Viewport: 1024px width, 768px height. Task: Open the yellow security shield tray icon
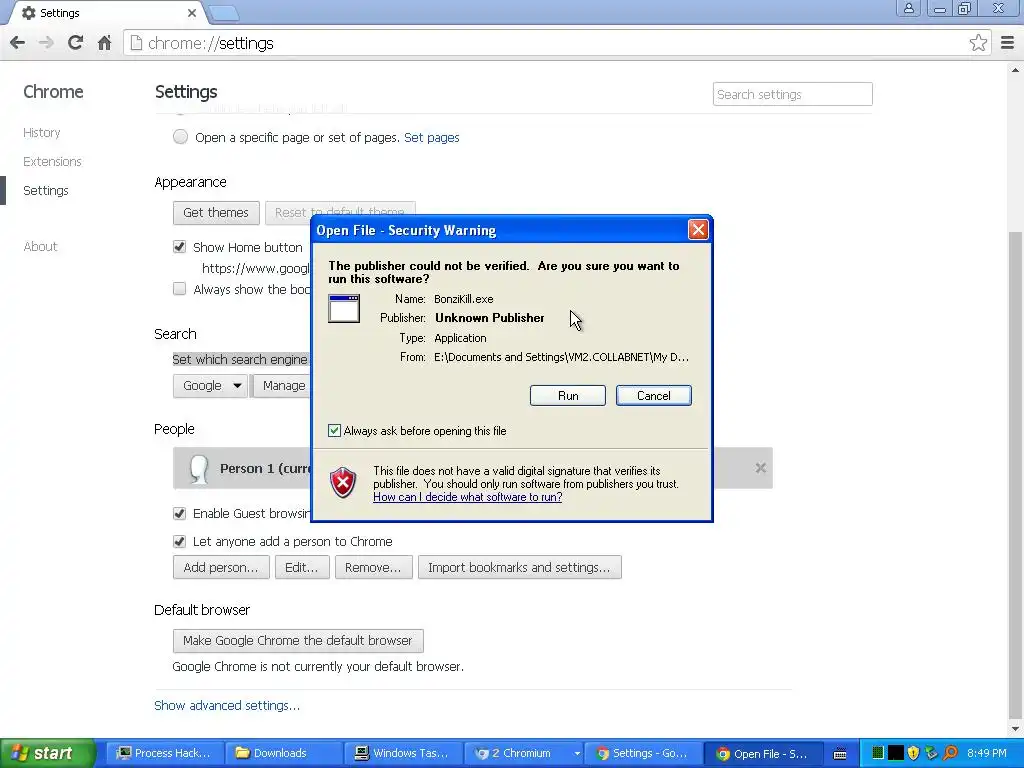point(913,753)
